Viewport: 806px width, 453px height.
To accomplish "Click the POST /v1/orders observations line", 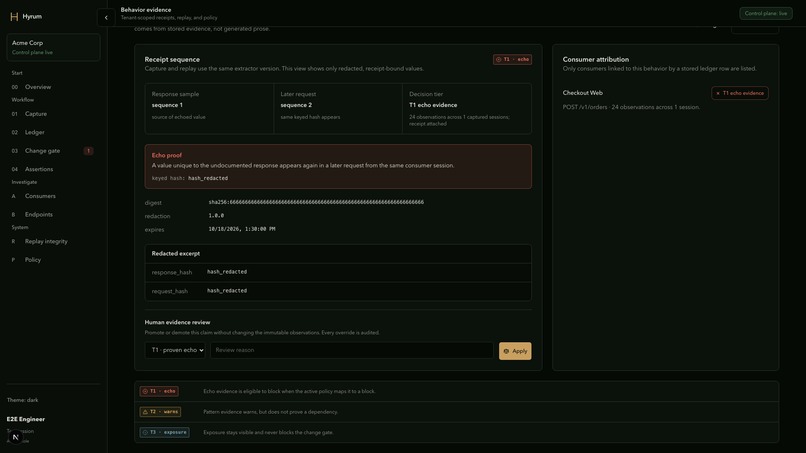I will (x=631, y=107).
